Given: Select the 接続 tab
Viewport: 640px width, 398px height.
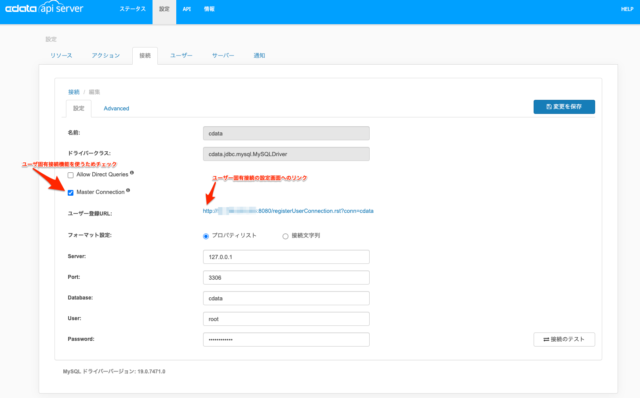Looking at the screenshot, I should (x=145, y=56).
